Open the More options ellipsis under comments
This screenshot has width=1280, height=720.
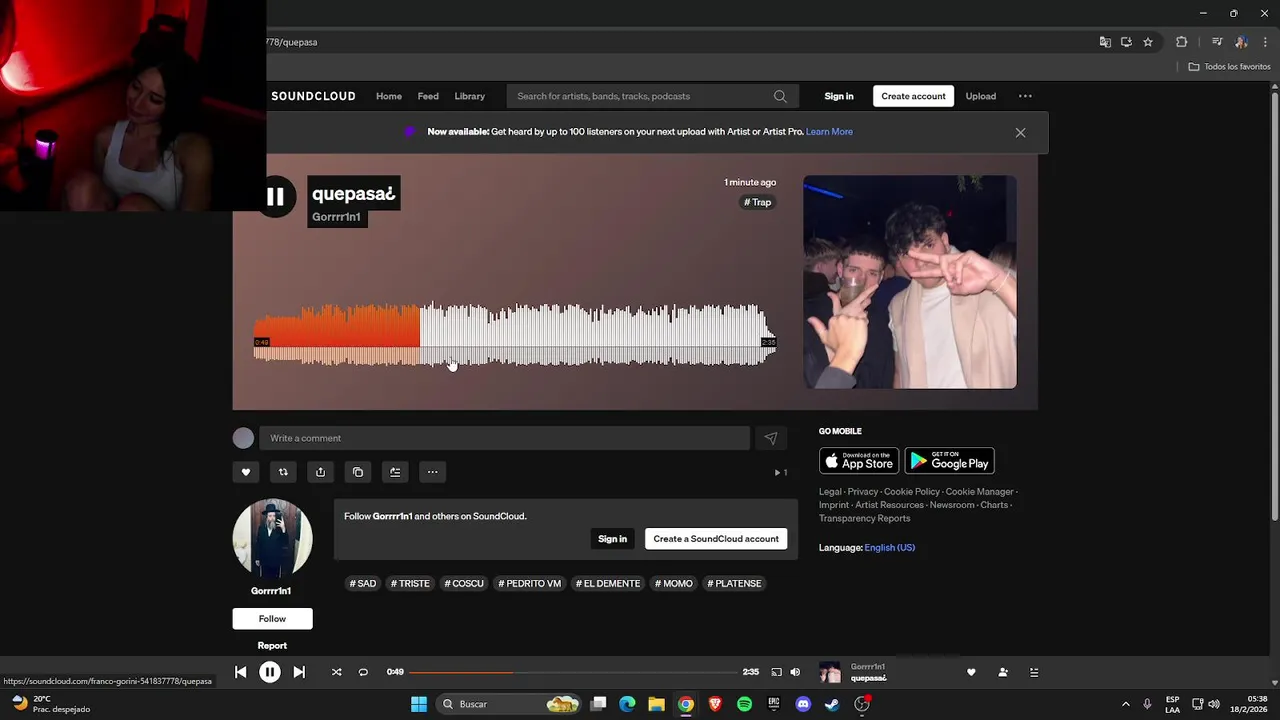click(x=433, y=472)
